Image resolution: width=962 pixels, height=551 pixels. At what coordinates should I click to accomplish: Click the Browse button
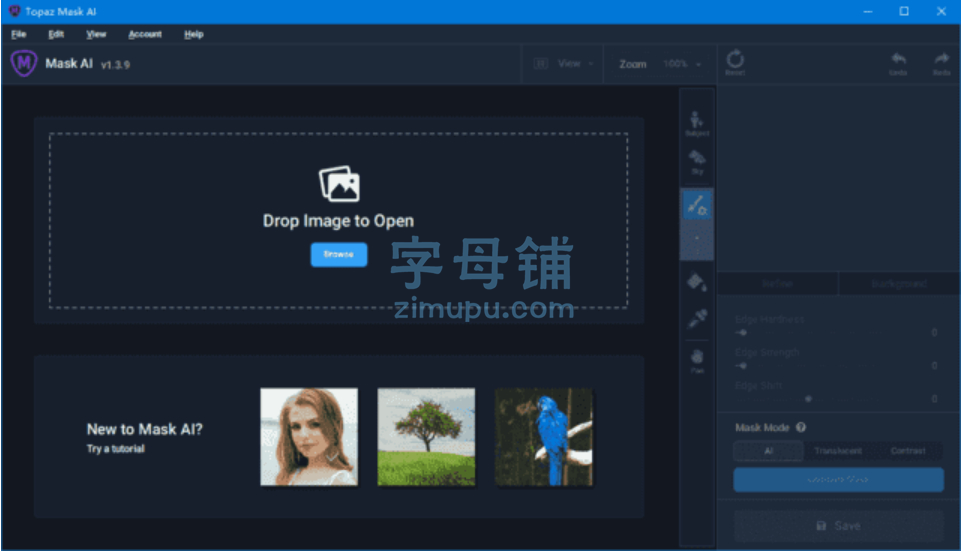pos(339,255)
